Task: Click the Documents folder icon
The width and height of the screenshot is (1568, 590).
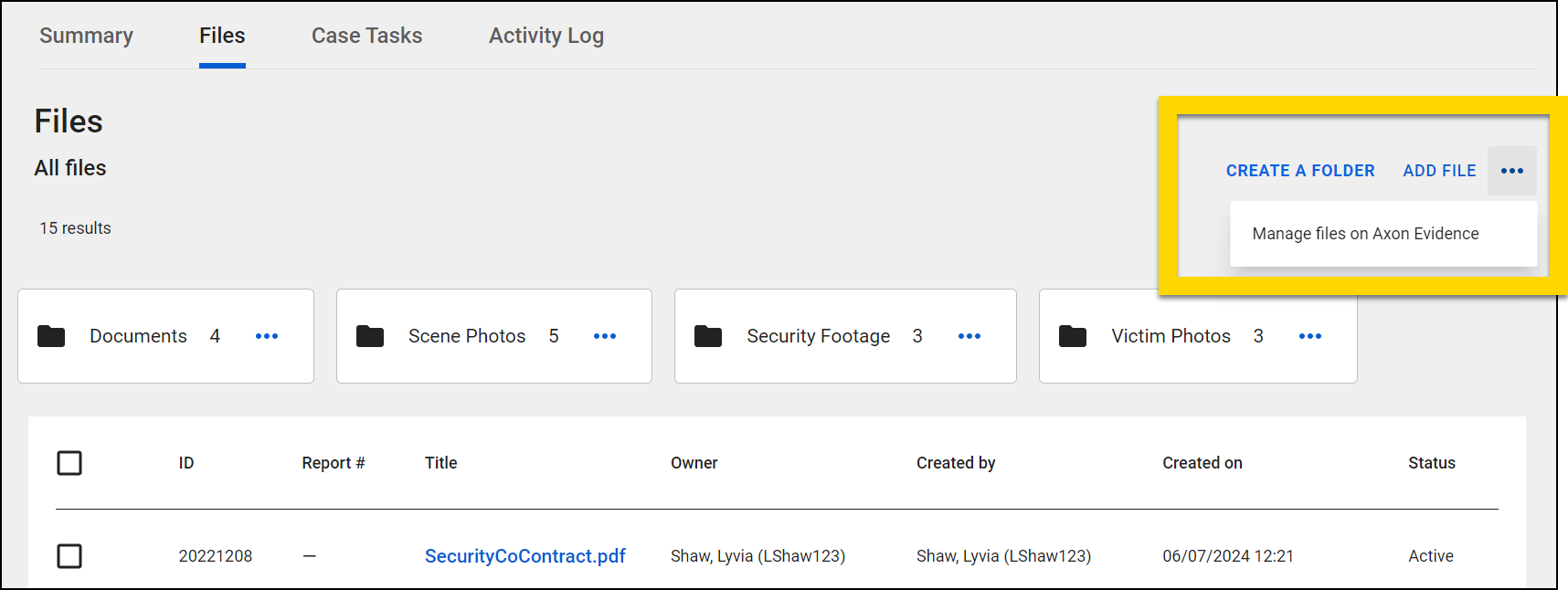Action: [51, 336]
